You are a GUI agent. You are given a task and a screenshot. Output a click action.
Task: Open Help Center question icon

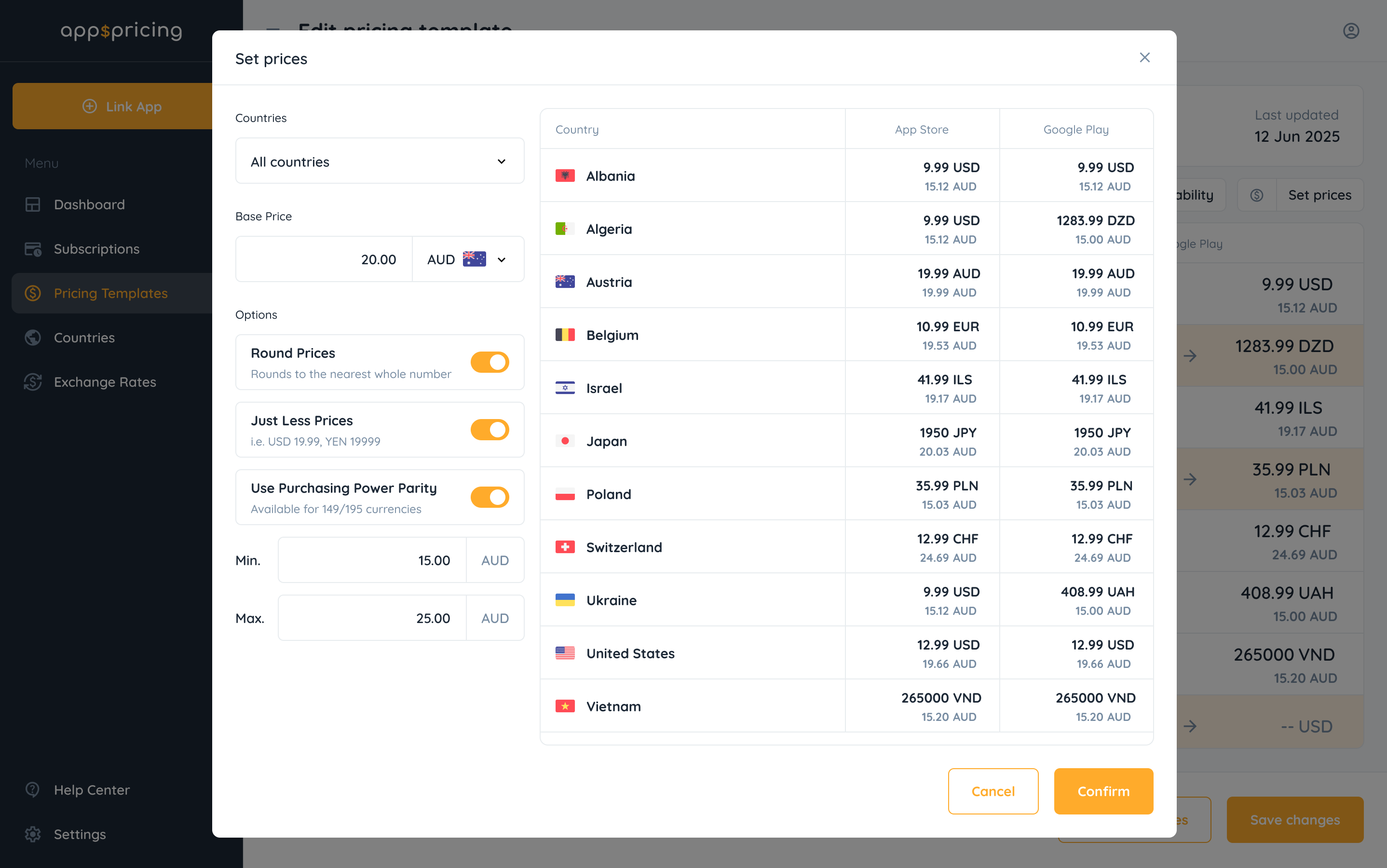(33, 789)
